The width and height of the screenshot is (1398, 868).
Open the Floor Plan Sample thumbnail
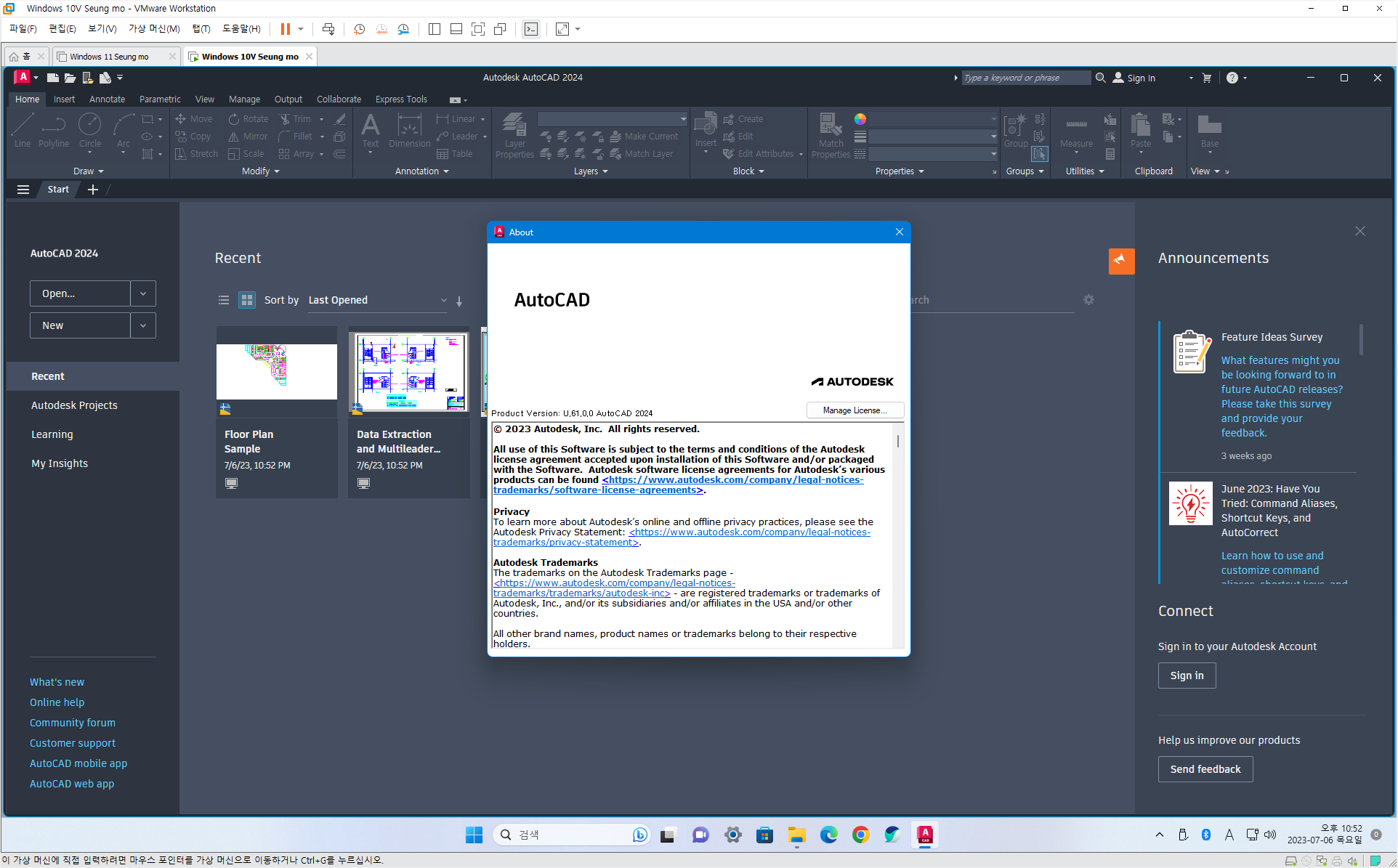277,371
